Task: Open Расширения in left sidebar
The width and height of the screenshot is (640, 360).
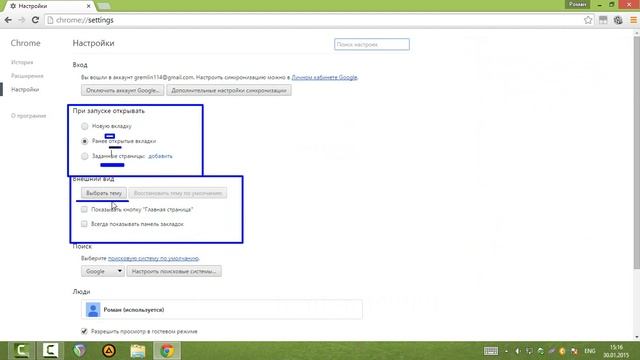Action: pos(27,76)
